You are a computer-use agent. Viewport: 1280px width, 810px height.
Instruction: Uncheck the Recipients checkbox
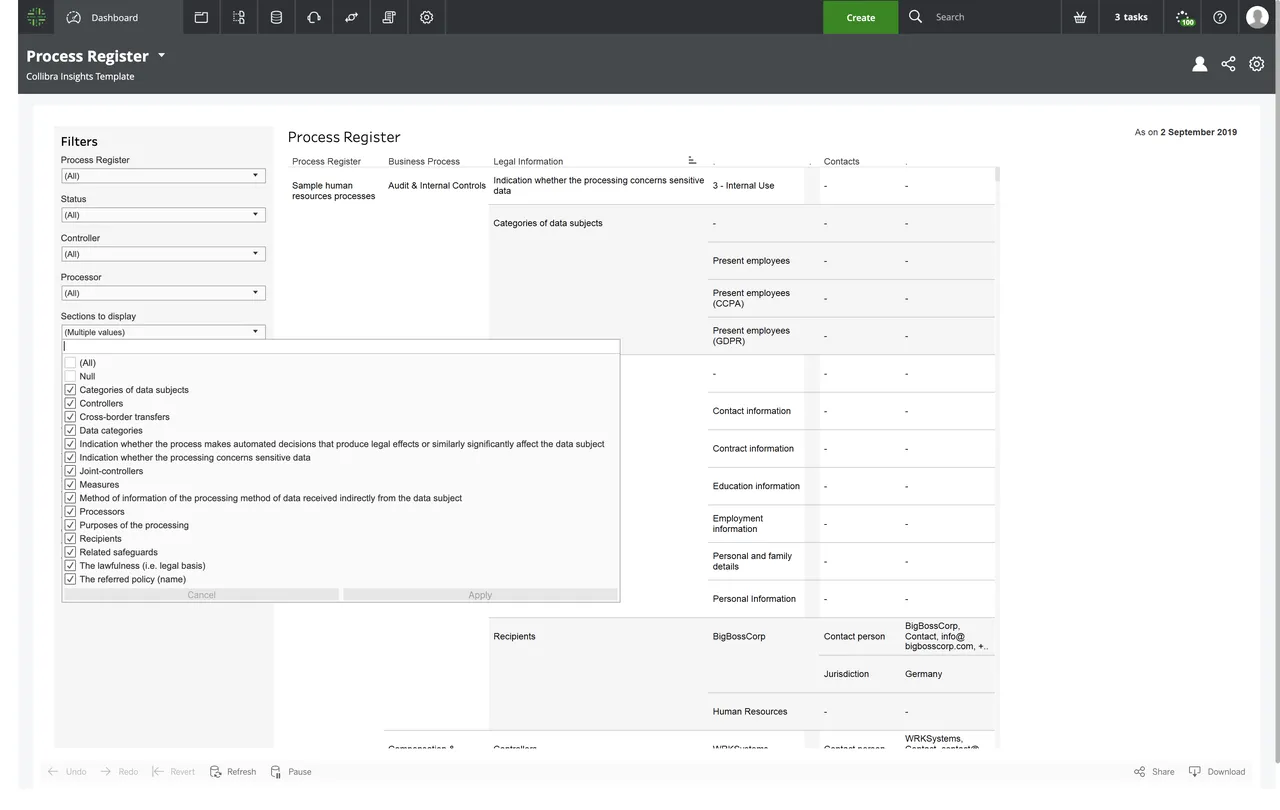pos(70,538)
